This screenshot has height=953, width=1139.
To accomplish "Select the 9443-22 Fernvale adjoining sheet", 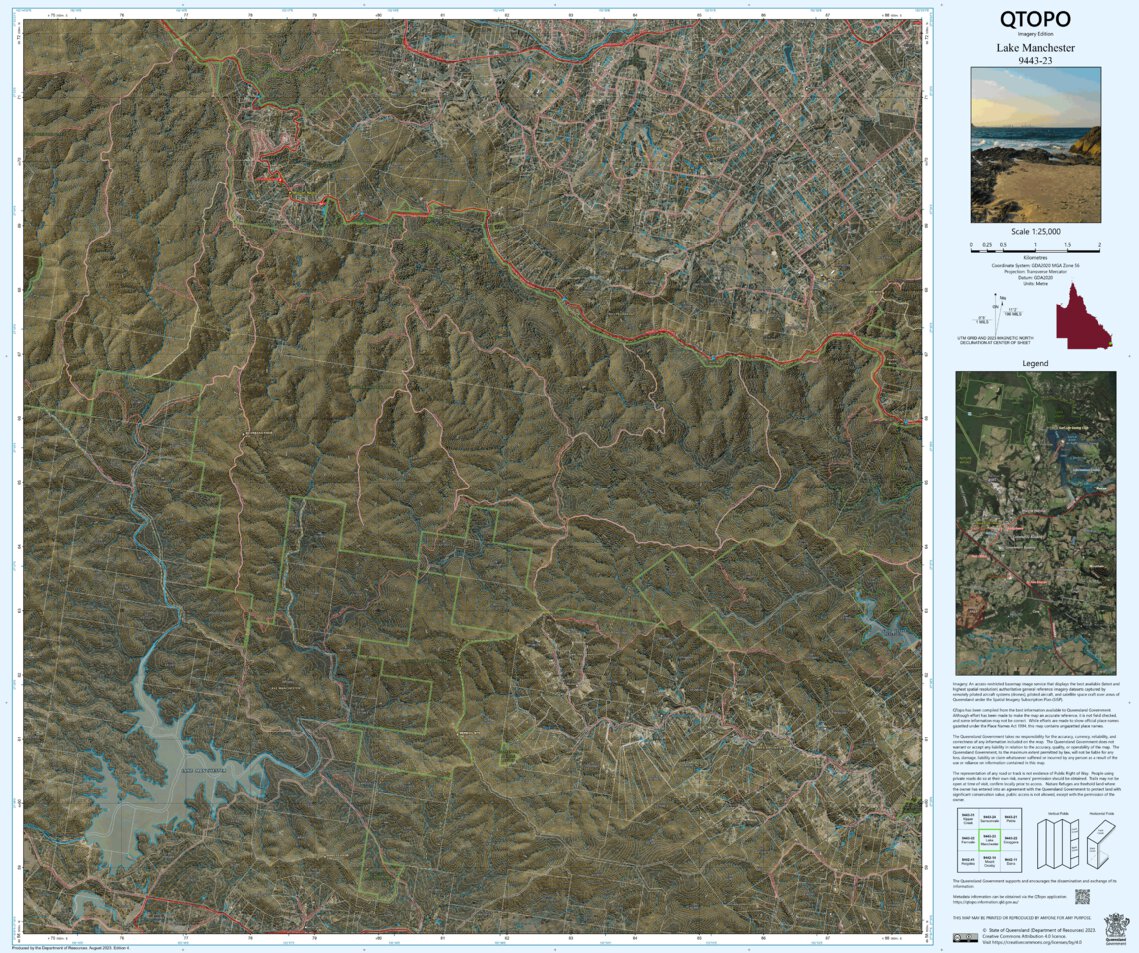I will click(968, 839).
